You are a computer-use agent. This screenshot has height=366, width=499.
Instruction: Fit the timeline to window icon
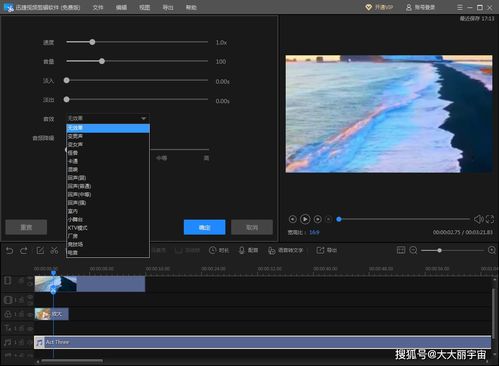point(401,250)
